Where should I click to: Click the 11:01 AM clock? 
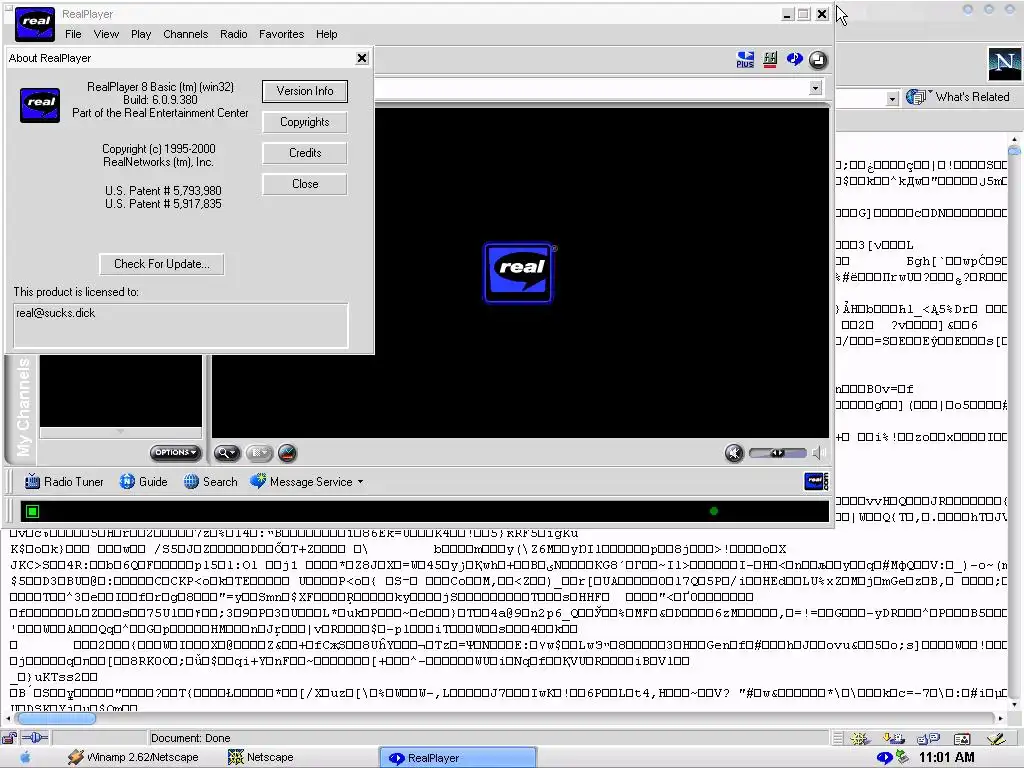(x=946, y=758)
